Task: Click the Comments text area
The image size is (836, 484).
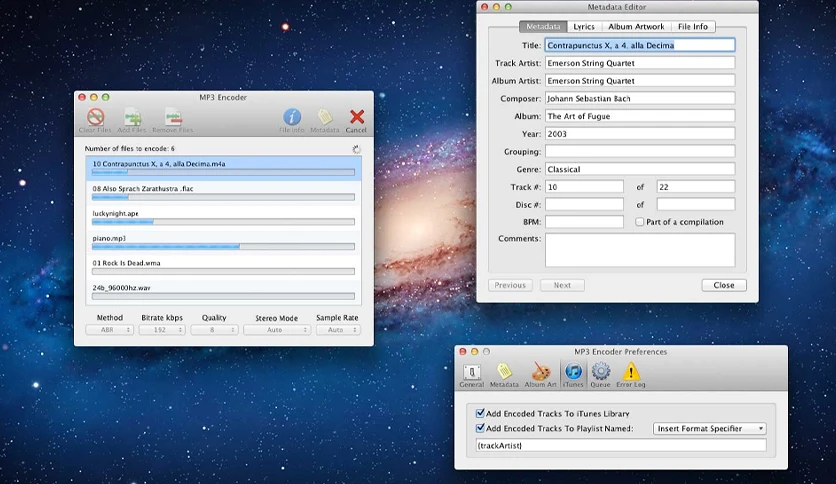Action: point(640,250)
